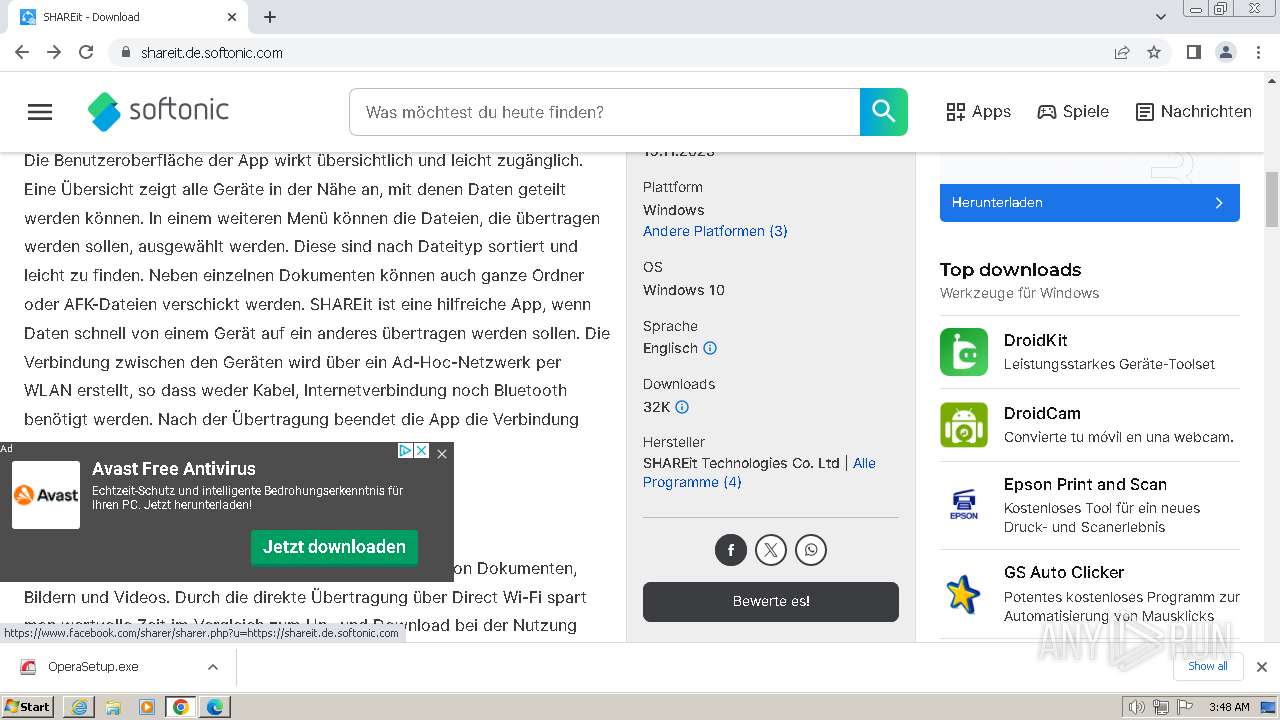Image resolution: width=1280 pixels, height=720 pixels.
Task: Open Microsoft Edge from taskbar
Action: tap(215, 707)
